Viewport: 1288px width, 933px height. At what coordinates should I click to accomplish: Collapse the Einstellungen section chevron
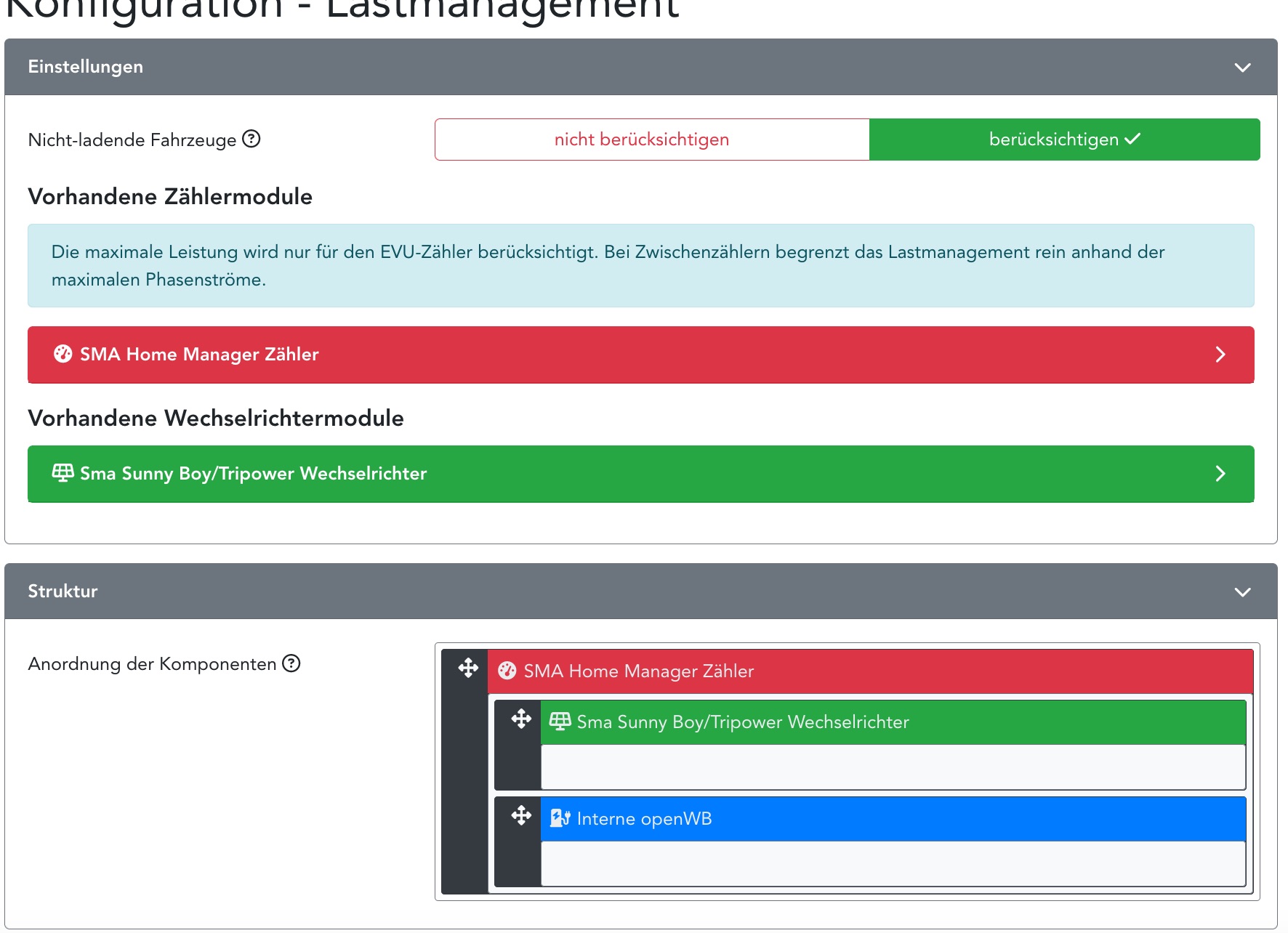click(x=1242, y=68)
